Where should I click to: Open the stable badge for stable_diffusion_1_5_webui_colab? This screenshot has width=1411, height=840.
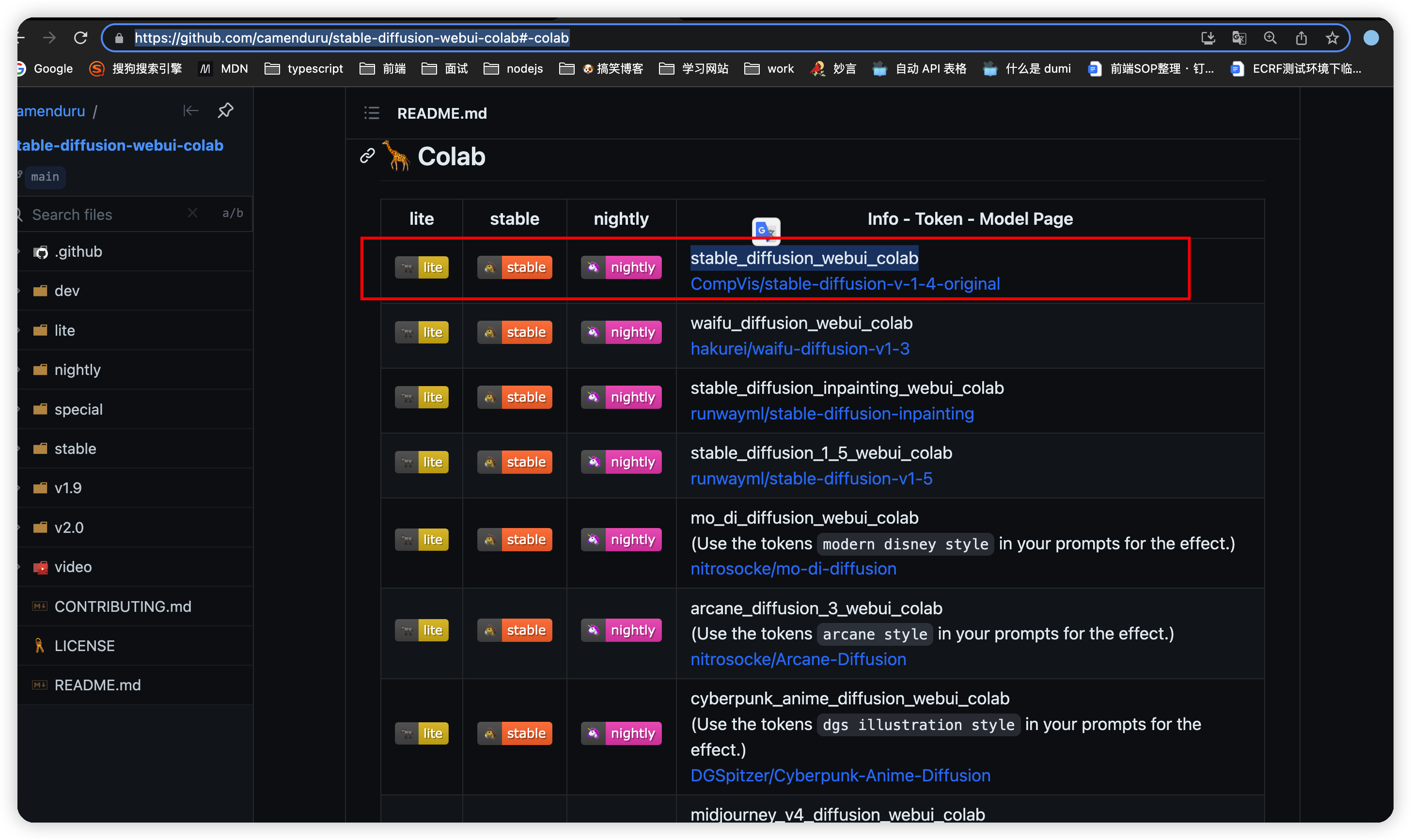[515, 463]
